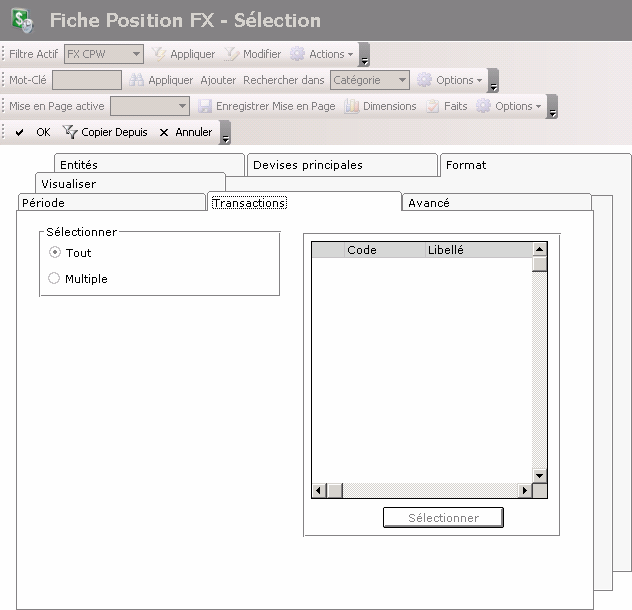Image resolution: width=632 pixels, height=610 pixels.
Task: Select the Tout radio button
Action: coord(54,253)
